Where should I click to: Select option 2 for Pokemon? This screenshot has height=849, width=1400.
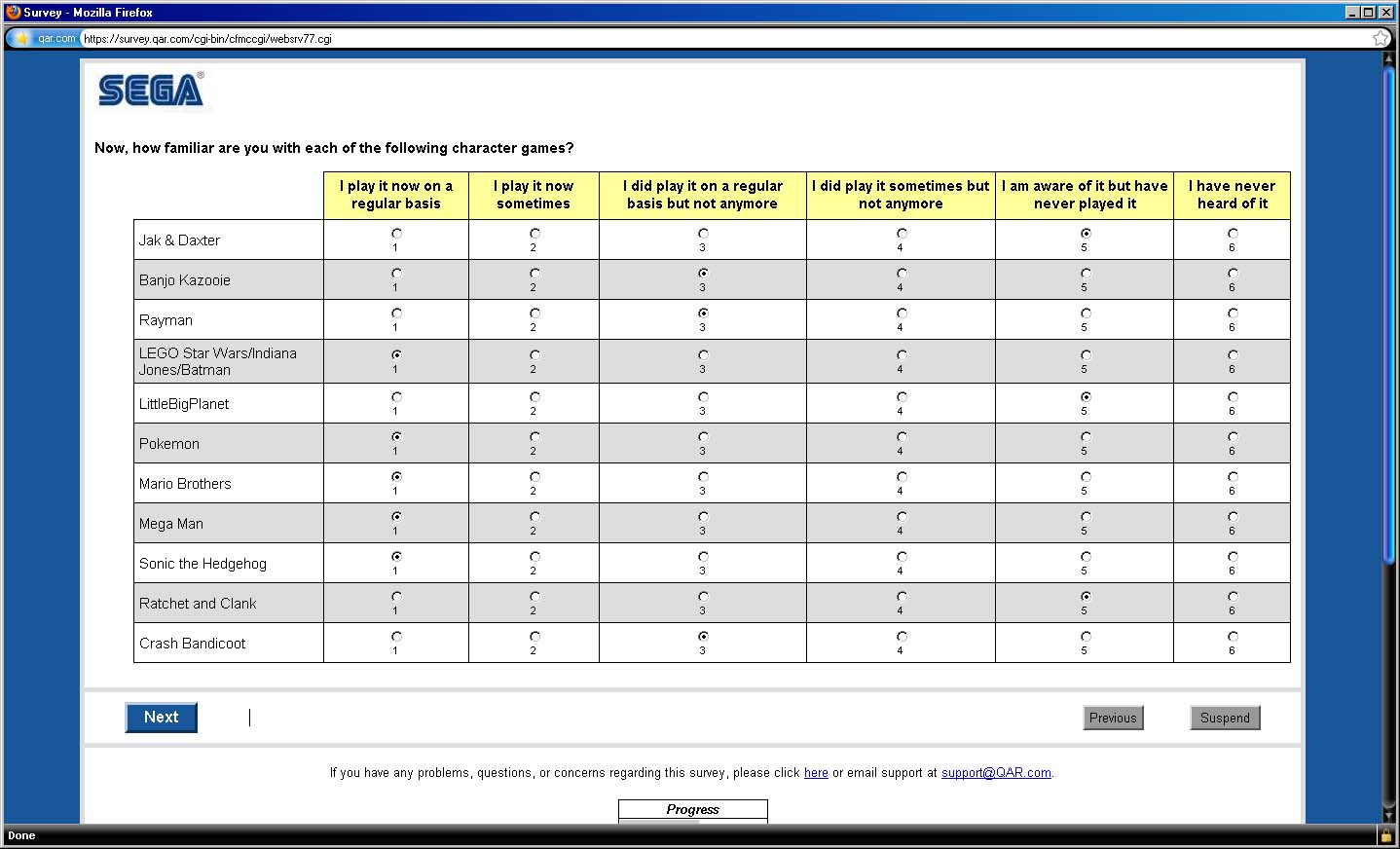534,437
